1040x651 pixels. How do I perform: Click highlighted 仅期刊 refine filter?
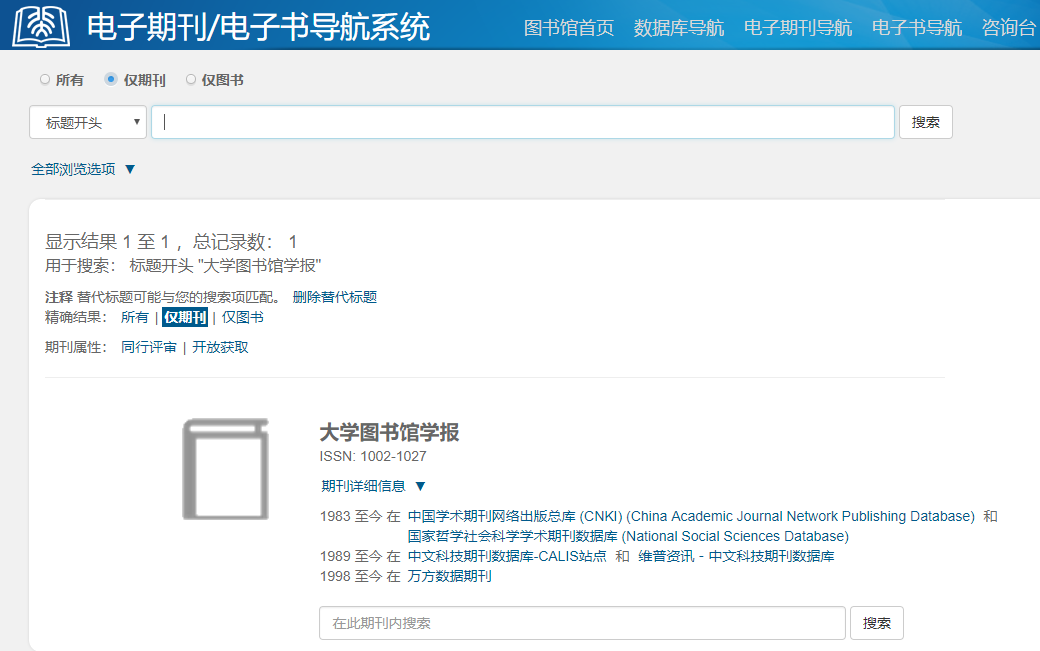[185, 318]
